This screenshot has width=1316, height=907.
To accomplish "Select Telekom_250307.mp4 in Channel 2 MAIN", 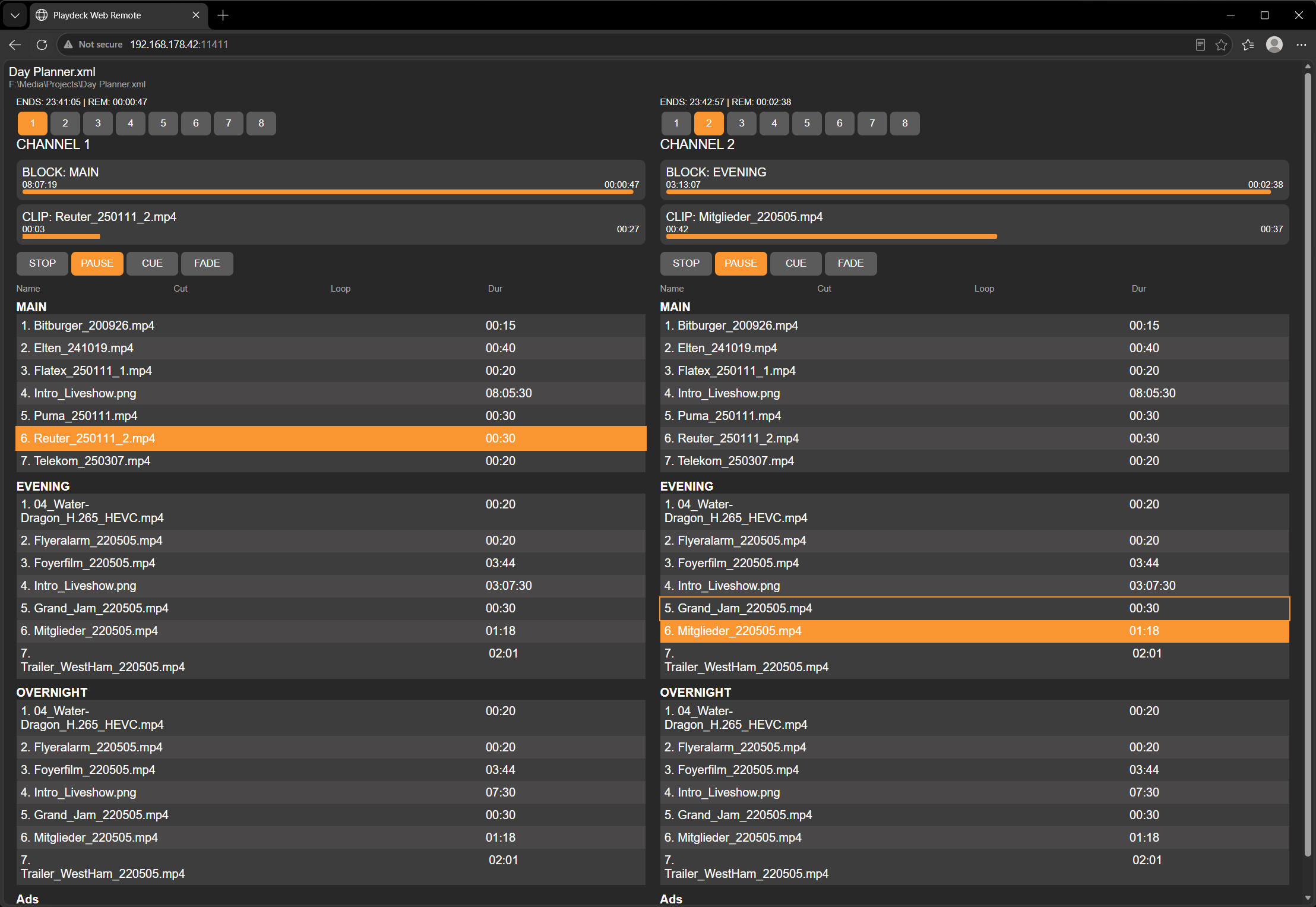I will click(975, 461).
